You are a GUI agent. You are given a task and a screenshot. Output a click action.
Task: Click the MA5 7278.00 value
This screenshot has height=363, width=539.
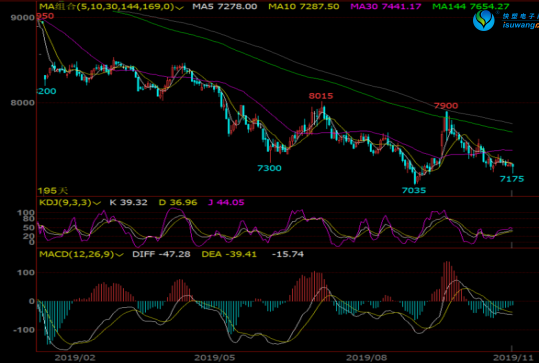(224, 6)
